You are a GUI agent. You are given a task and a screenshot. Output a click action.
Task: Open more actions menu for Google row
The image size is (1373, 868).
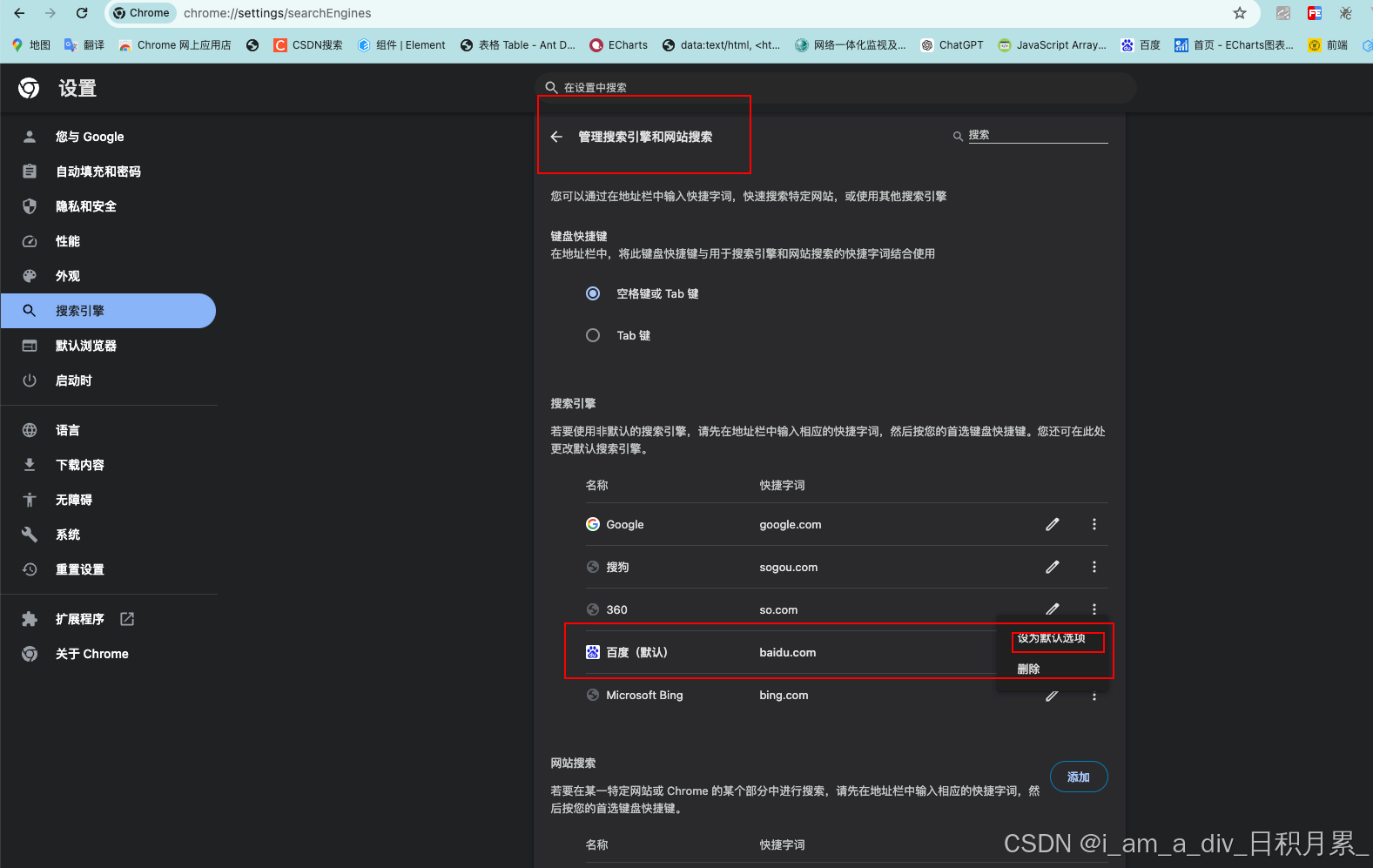1094,524
